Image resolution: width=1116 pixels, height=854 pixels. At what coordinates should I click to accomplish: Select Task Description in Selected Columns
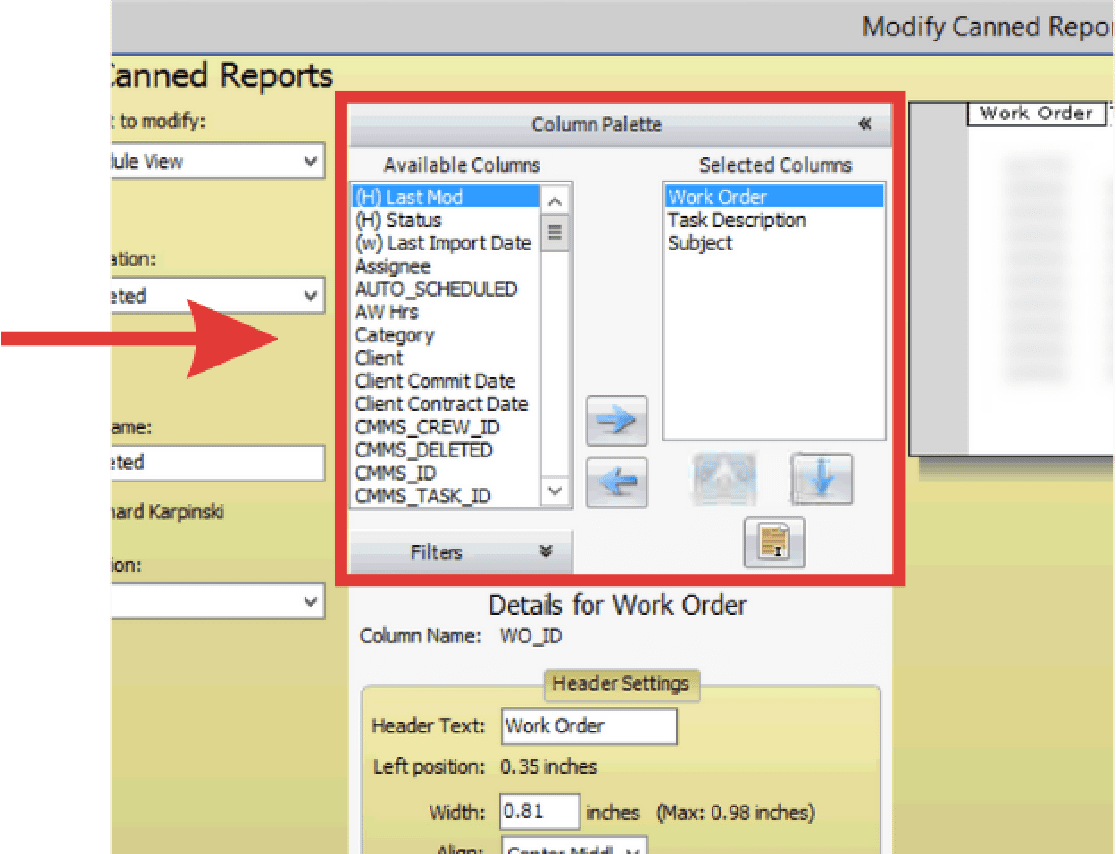pos(737,220)
